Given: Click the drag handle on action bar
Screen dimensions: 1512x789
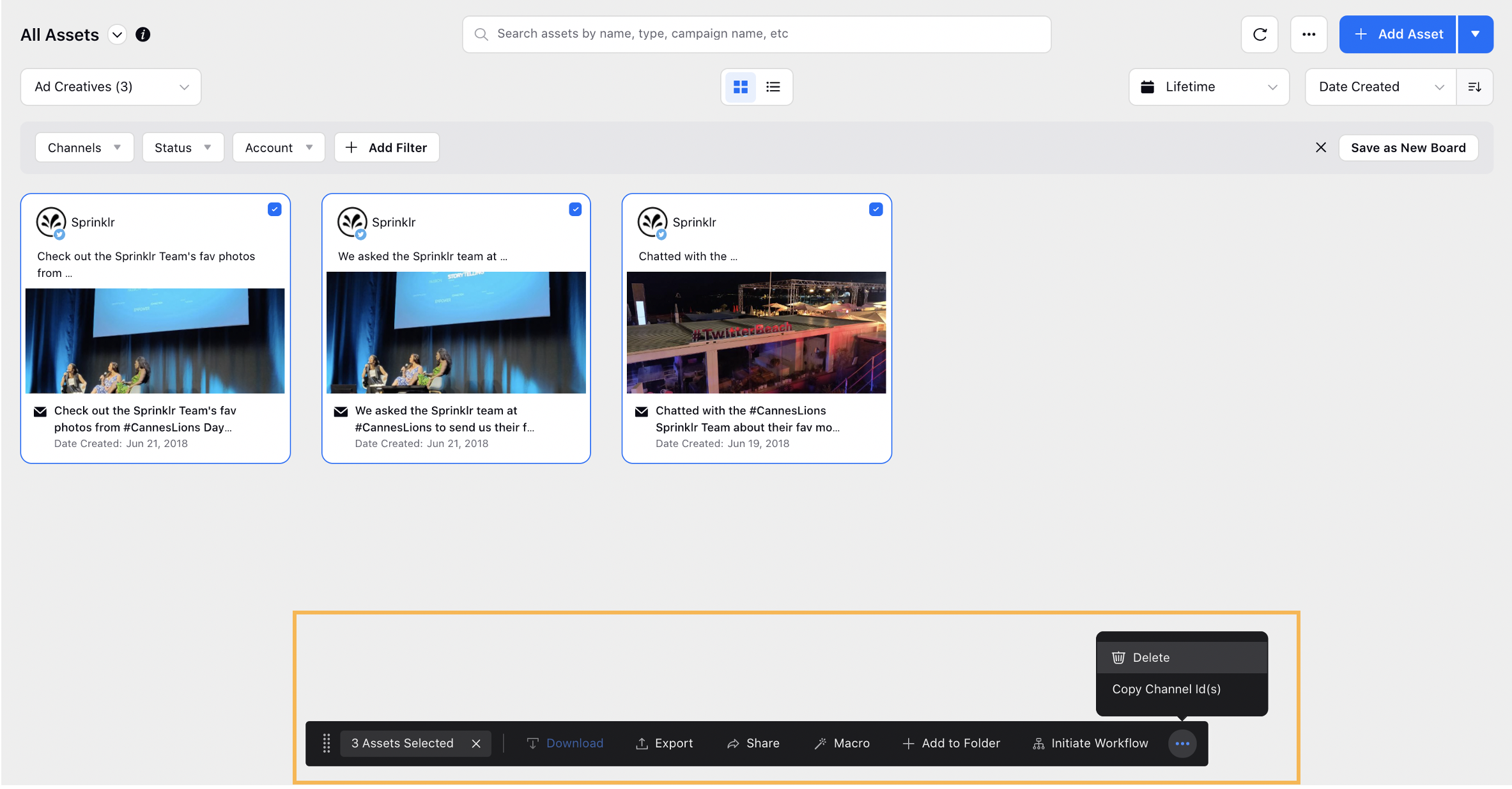Looking at the screenshot, I should 327,743.
